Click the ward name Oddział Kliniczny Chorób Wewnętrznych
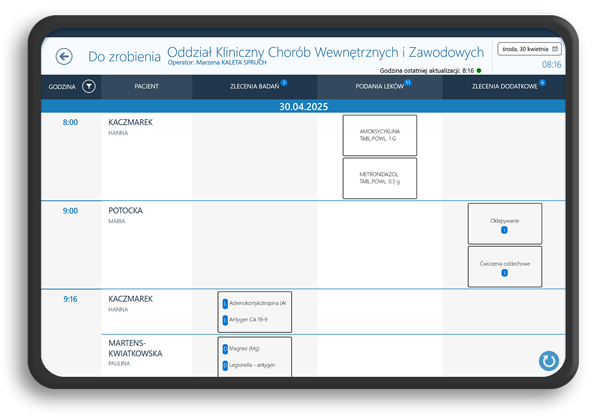The height and width of the screenshot is (416, 600). (x=326, y=52)
